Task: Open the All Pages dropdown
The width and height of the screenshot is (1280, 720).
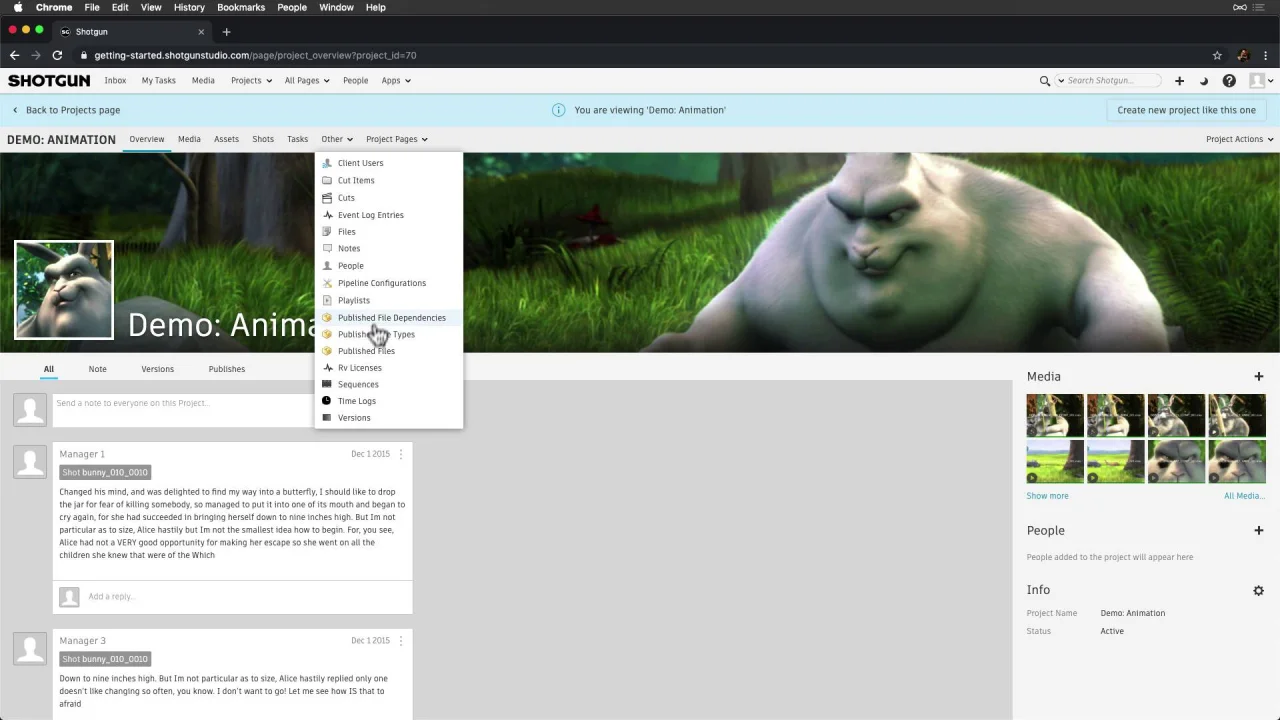Action: 307,81
